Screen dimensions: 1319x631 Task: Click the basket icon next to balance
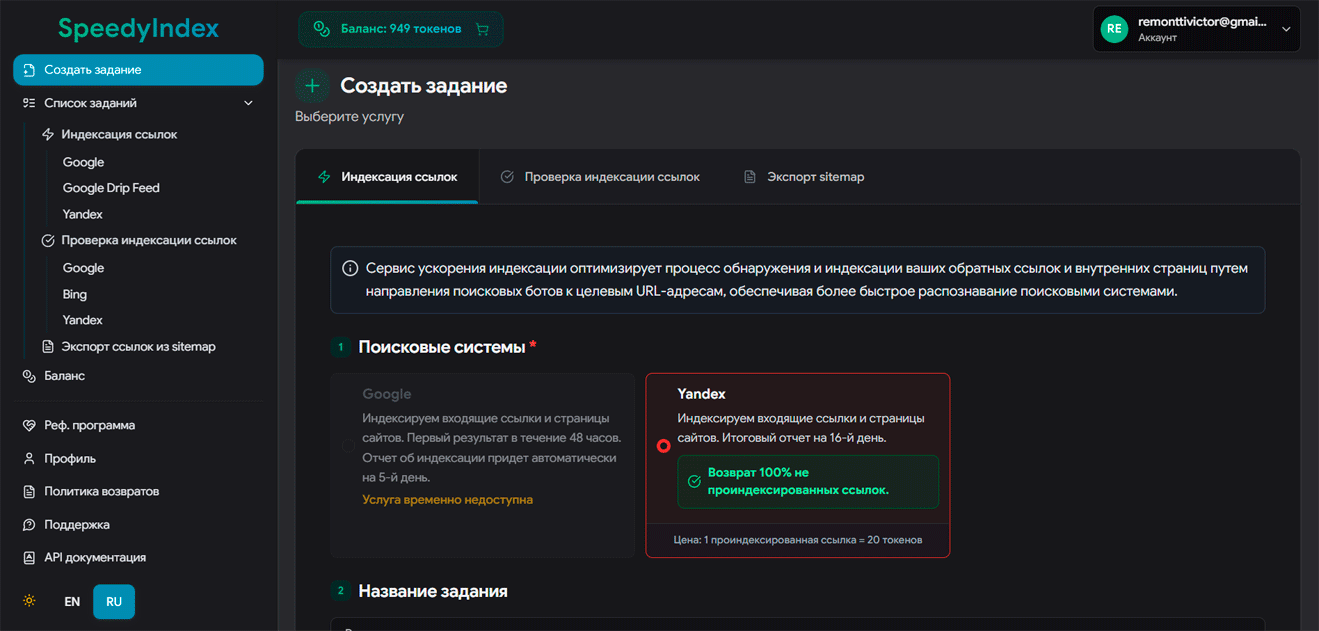[x=482, y=29]
